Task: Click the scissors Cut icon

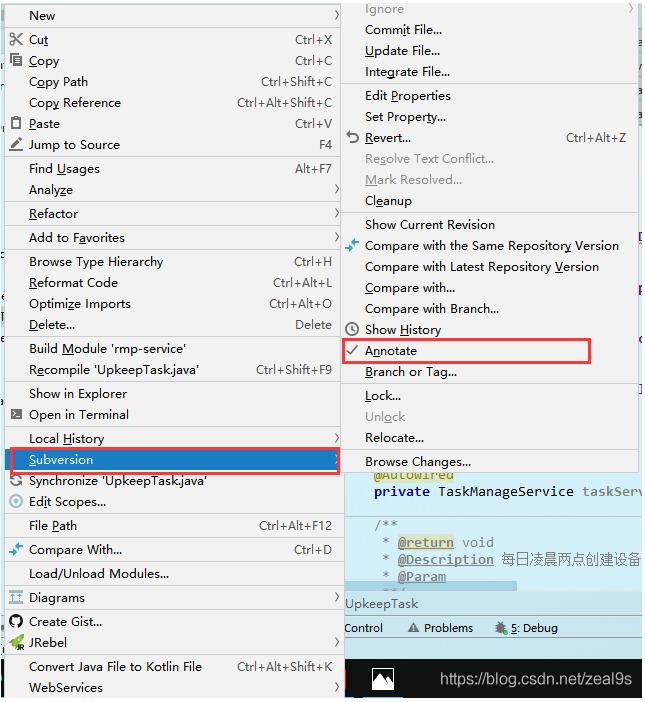Action: pos(16,39)
